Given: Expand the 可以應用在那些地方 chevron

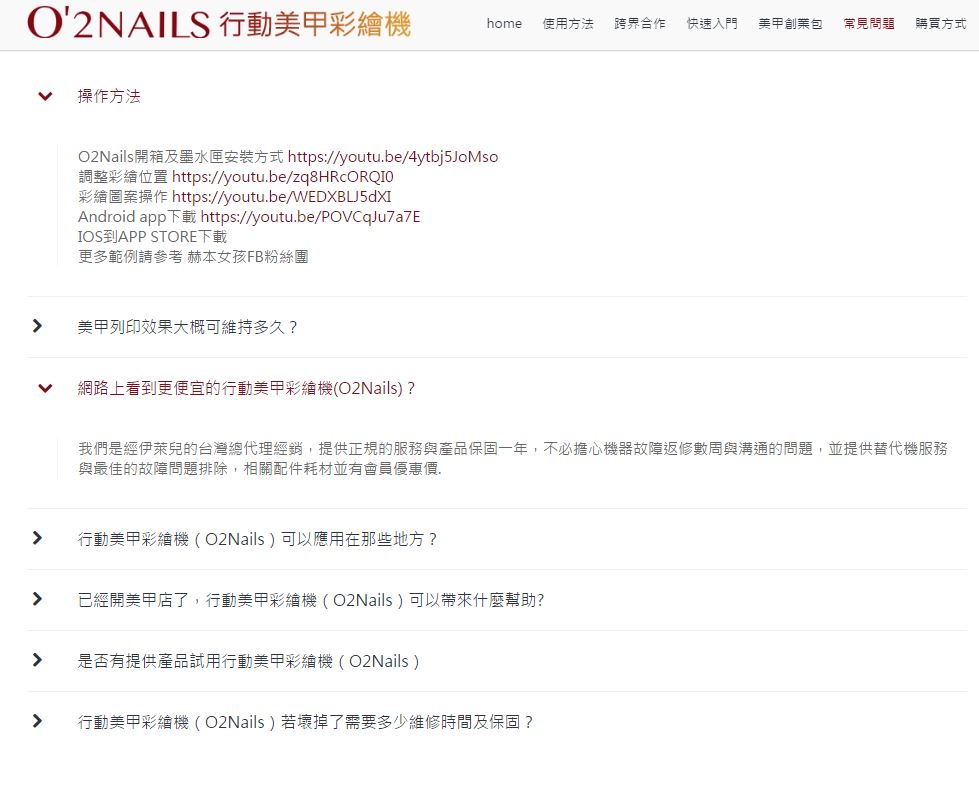Looking at the screenshot, I should (37, 538).
